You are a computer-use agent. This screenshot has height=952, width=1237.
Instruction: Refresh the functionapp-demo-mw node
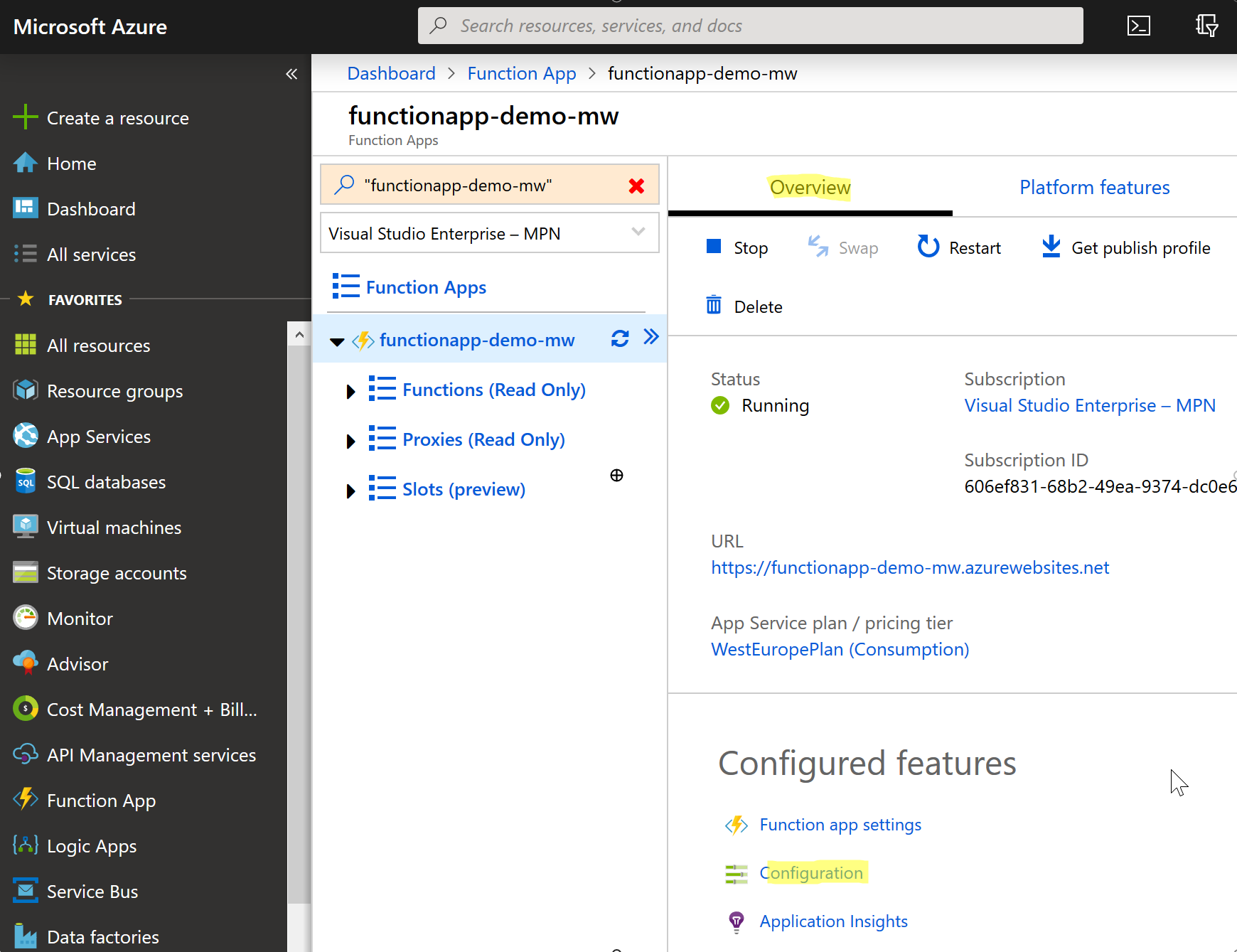[620, 339]
